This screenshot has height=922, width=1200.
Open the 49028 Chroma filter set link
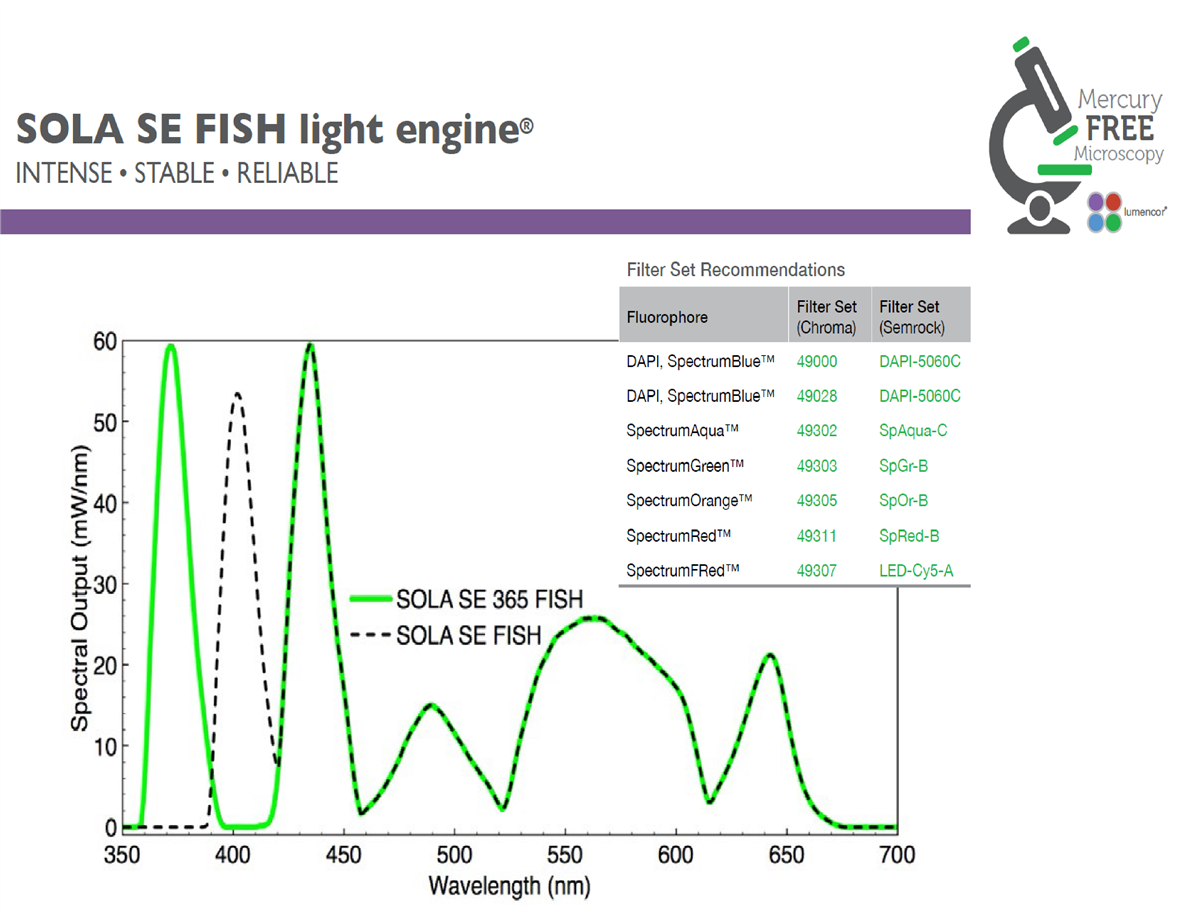tap(817, 396)
